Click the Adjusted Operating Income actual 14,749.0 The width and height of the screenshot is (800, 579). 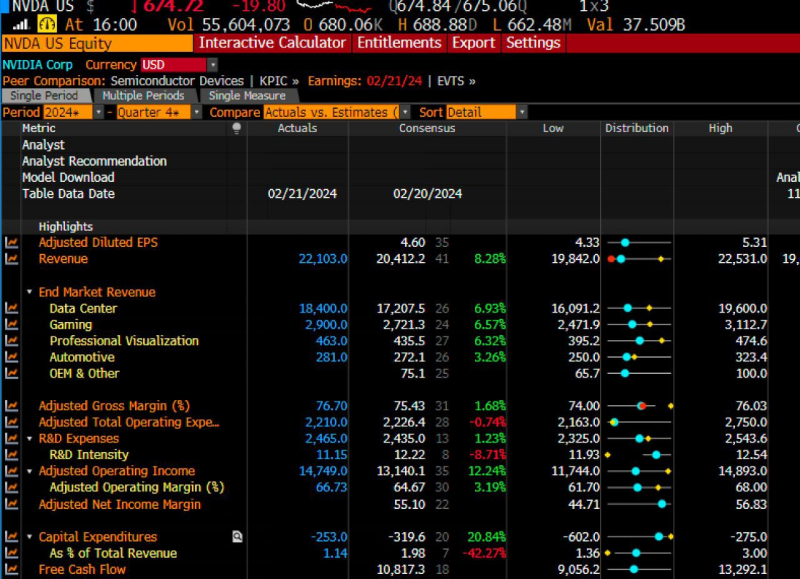pyautogui.click(x=322, y=471)
